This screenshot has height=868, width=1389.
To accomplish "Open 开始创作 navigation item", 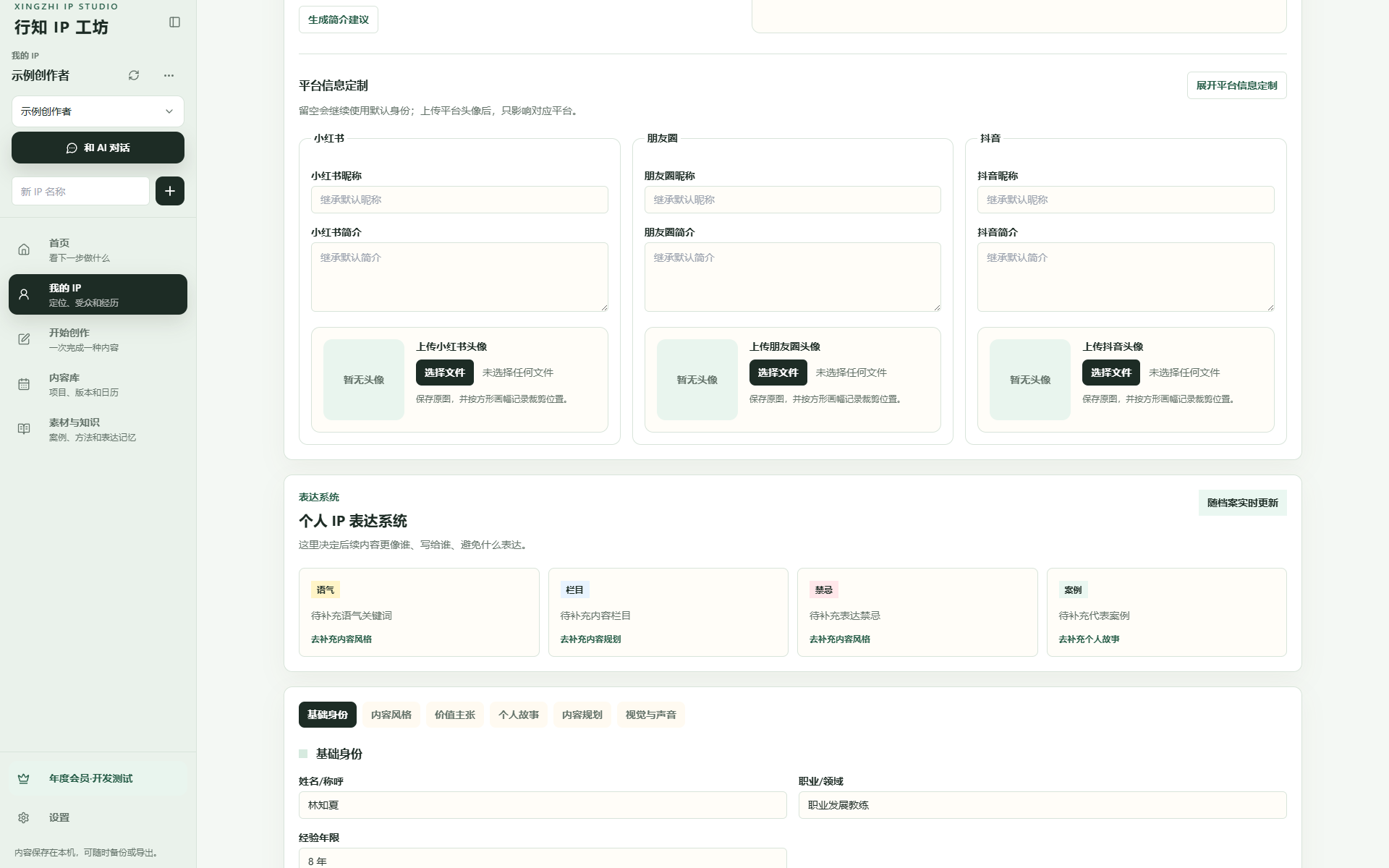I will (98, 339).
